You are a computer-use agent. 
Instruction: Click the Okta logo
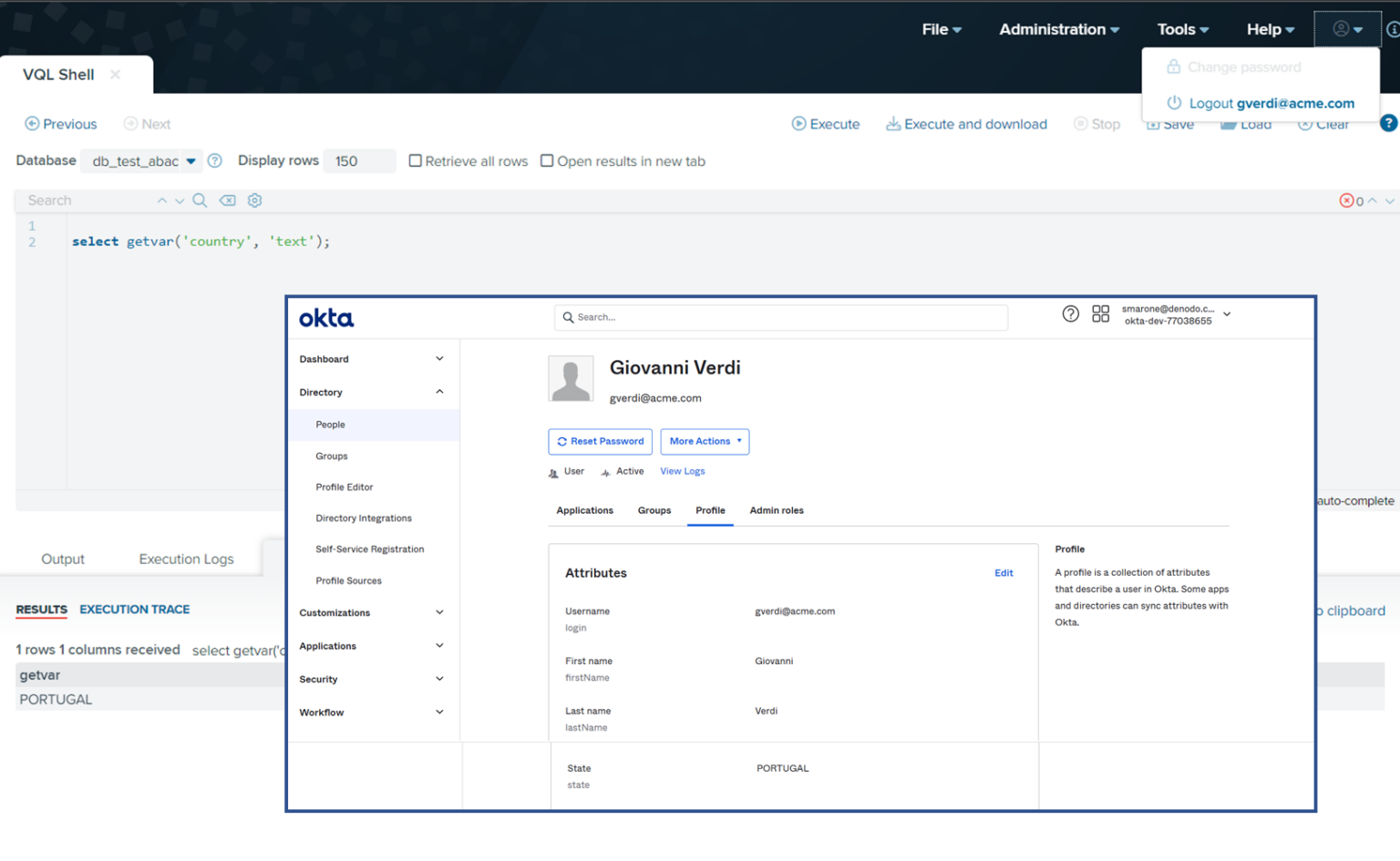pos(326,318)
